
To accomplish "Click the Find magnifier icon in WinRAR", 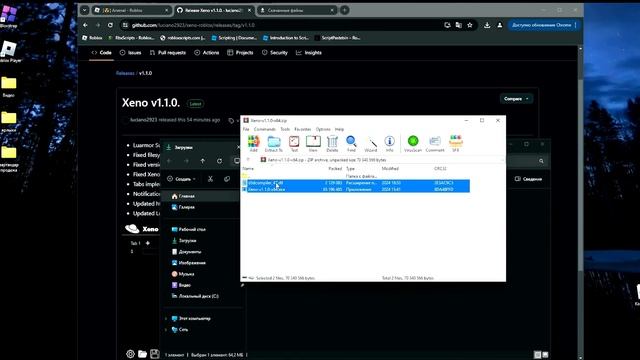I will tap(351, 143).
